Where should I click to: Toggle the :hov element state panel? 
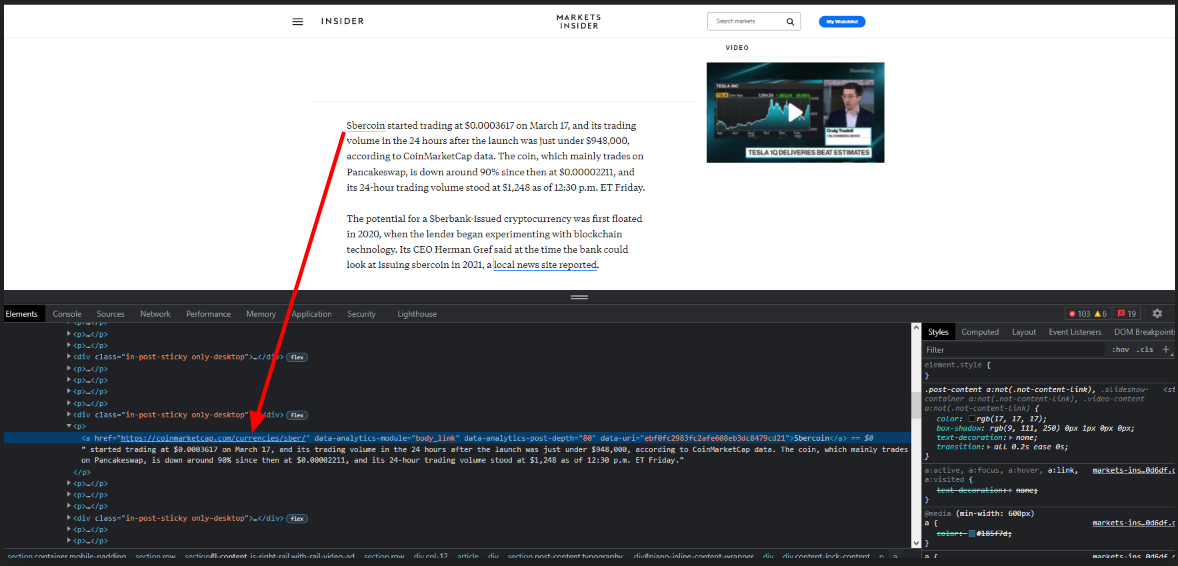pyautogui.click(x=1120, y=350)
